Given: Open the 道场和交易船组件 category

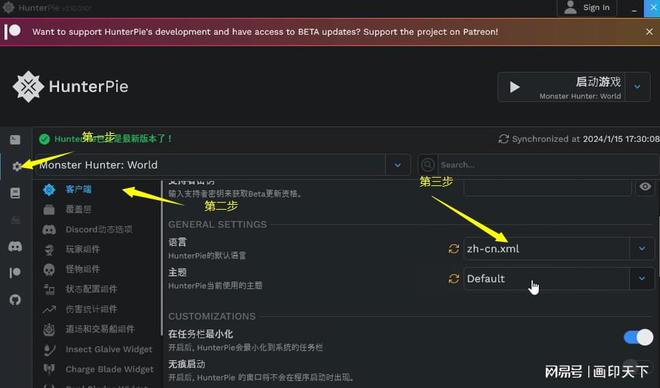Looking at the screenshot, I should [99, 329].
